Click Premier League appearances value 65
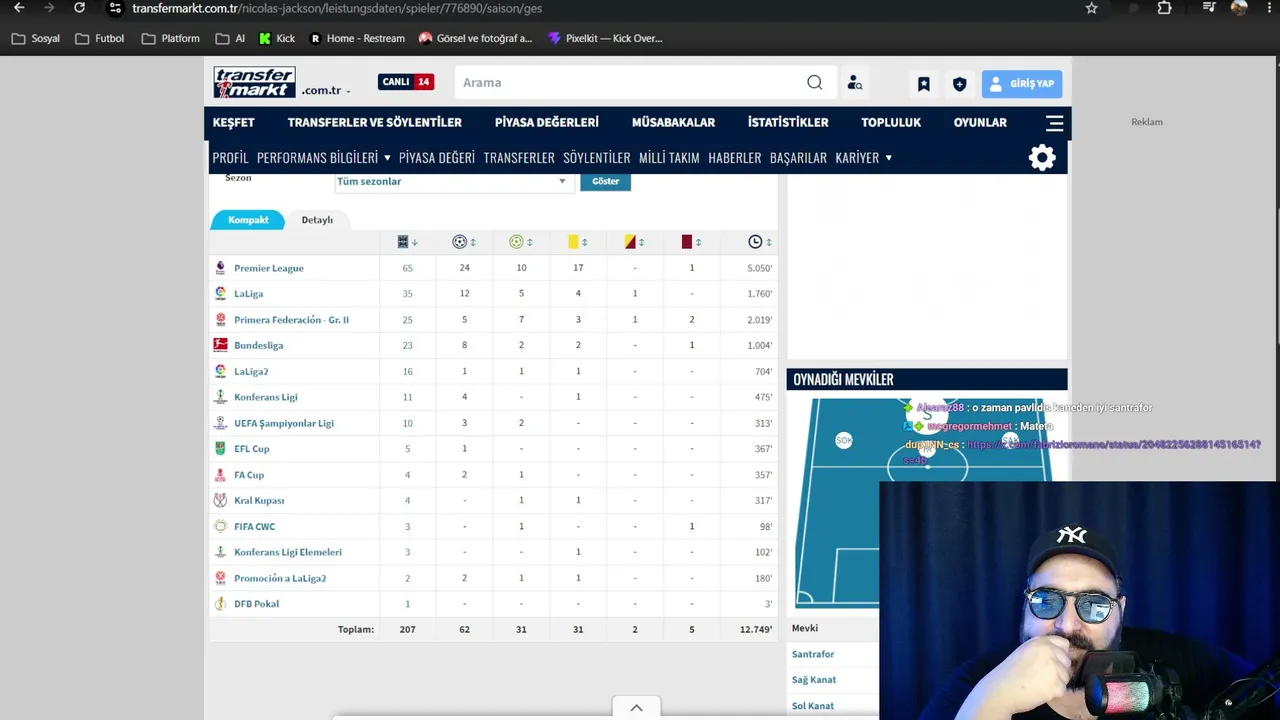 407,268
